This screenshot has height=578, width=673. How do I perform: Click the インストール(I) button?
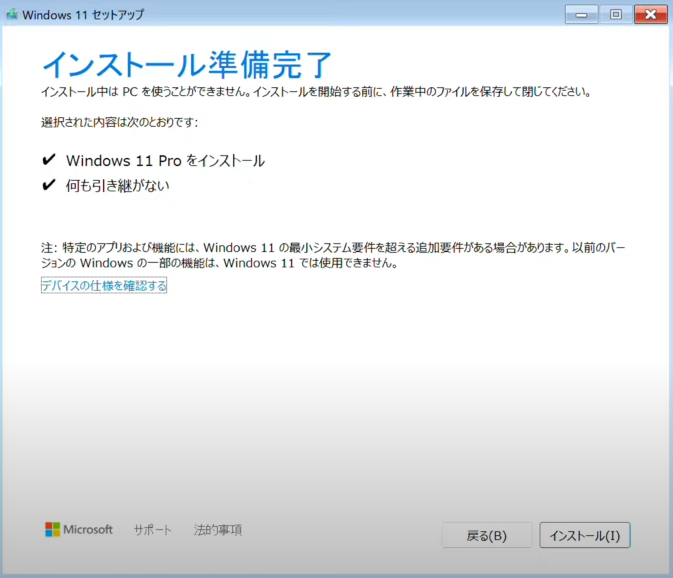[585, 535]
